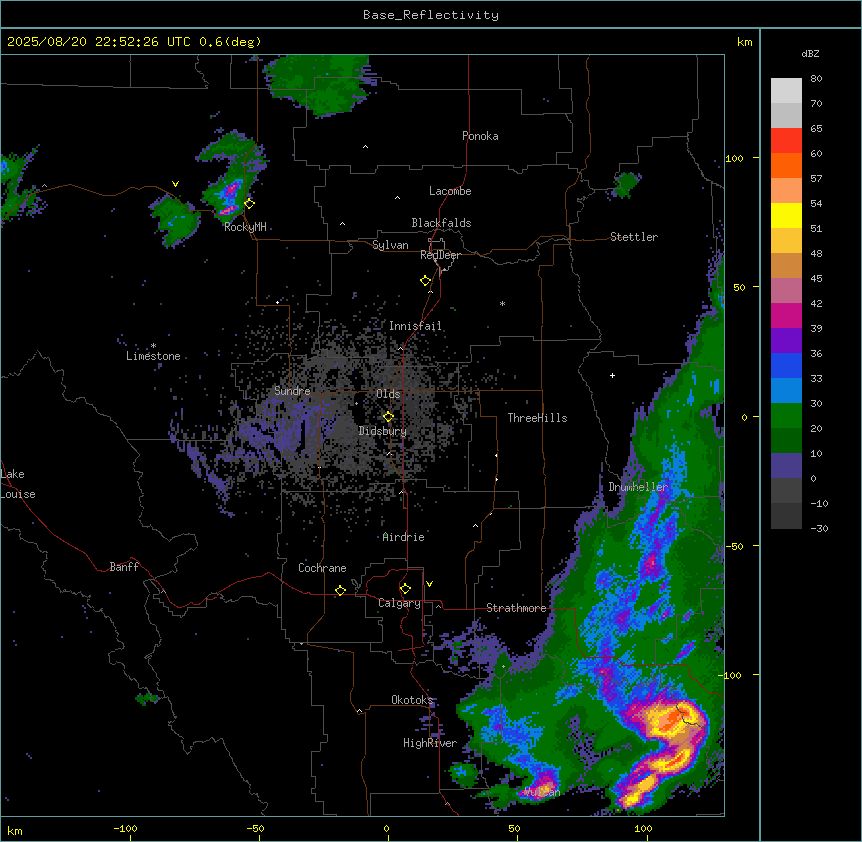Click the yellow diamond marker beside RockyMH
This screenshot has height=842, width=862.
(x=249, y=204)
